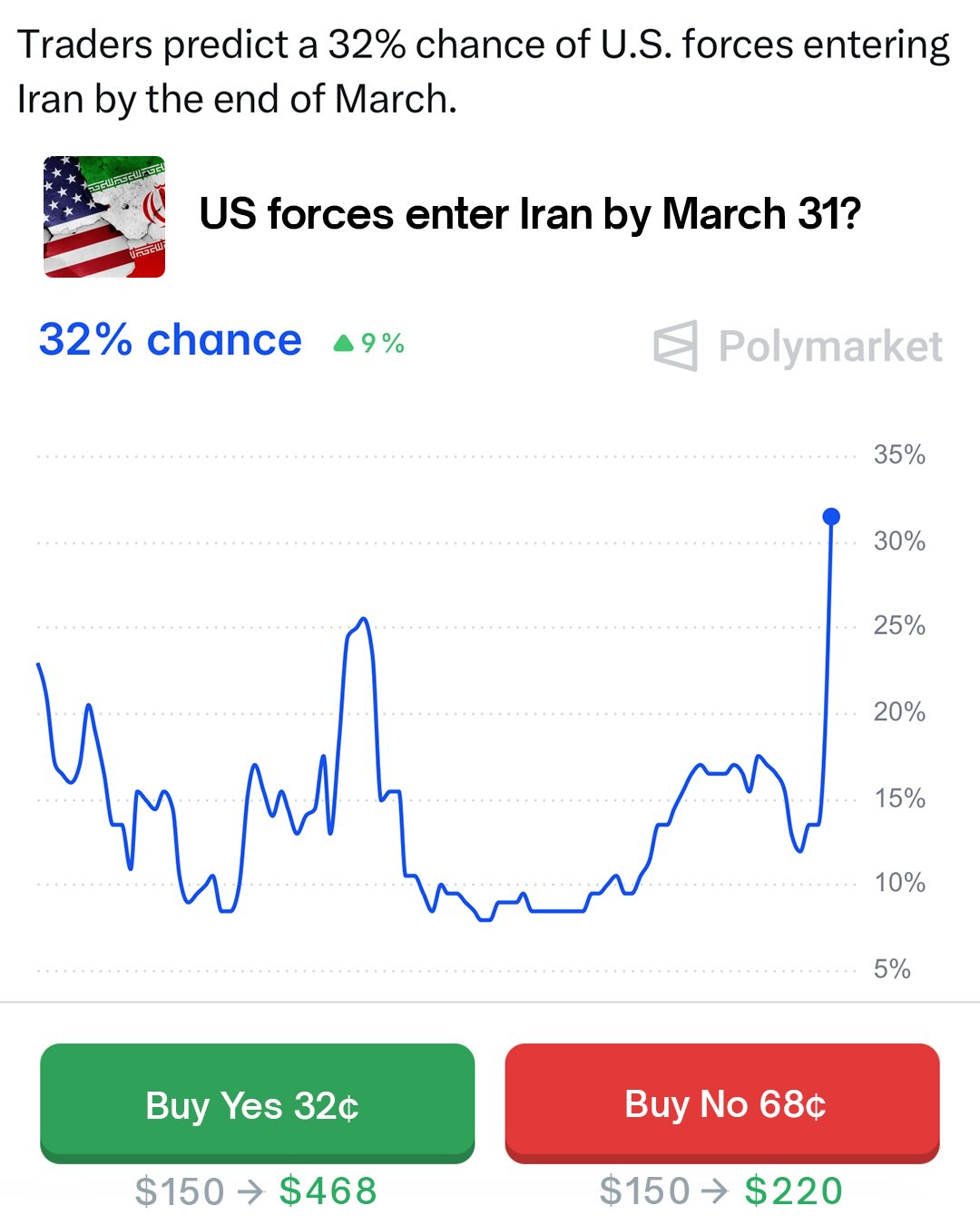Click the $150 stake under Buy No
Image resolution: width=980 pixels, height=1225 pixels.
point(645,1191)
